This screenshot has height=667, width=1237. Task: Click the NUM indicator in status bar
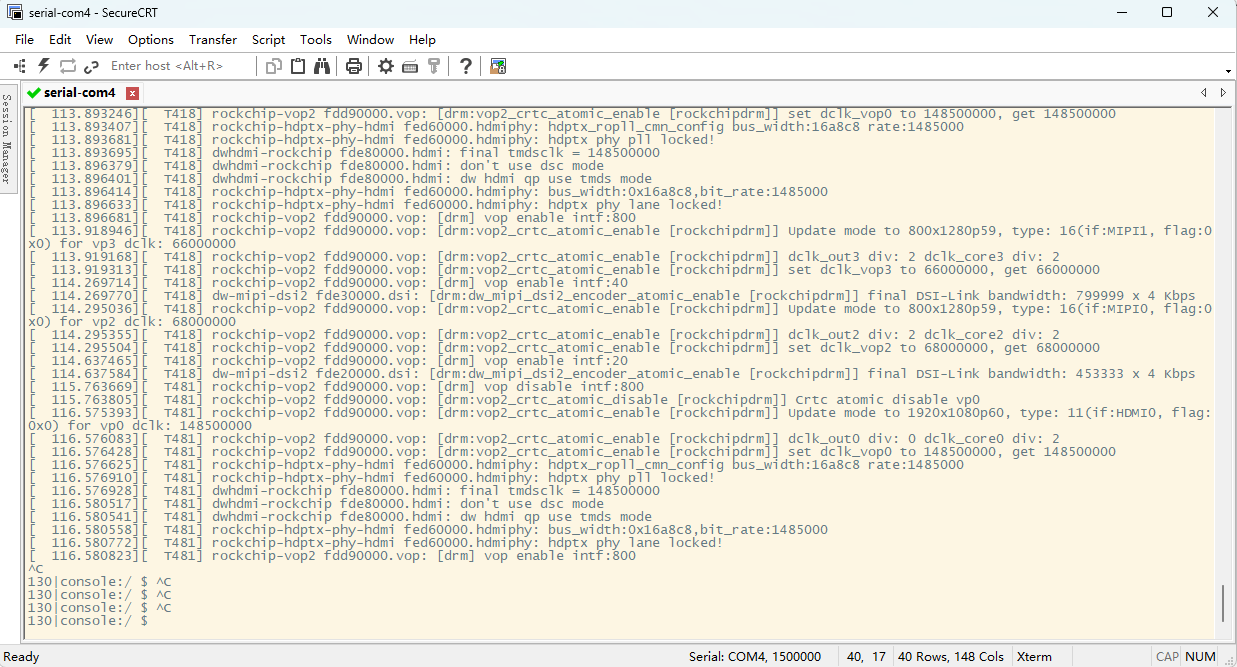[1200, 657]
